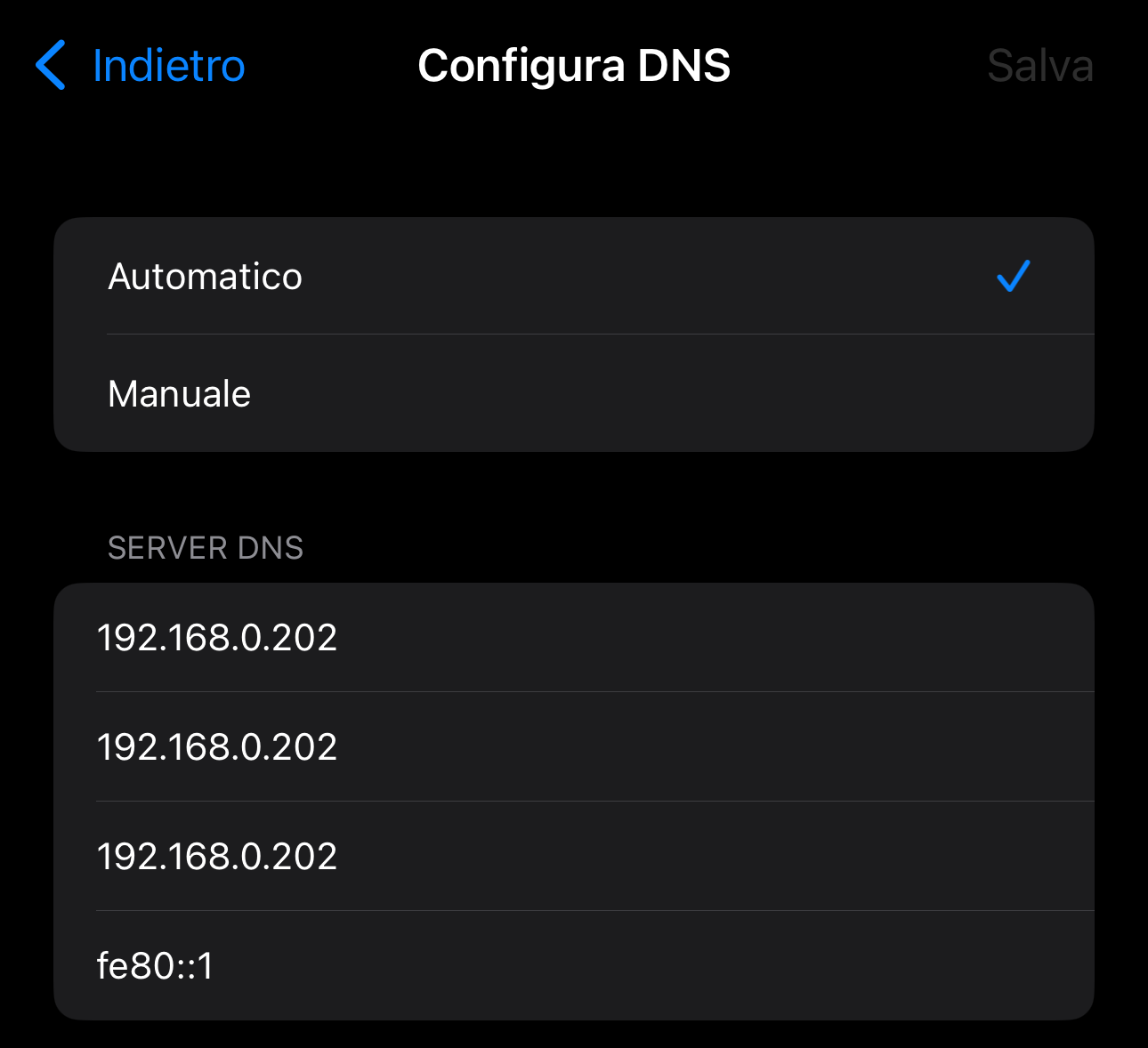
Task: Click the SERVER DNS section header
Action: pyautogui.click(x=206, y=548)
